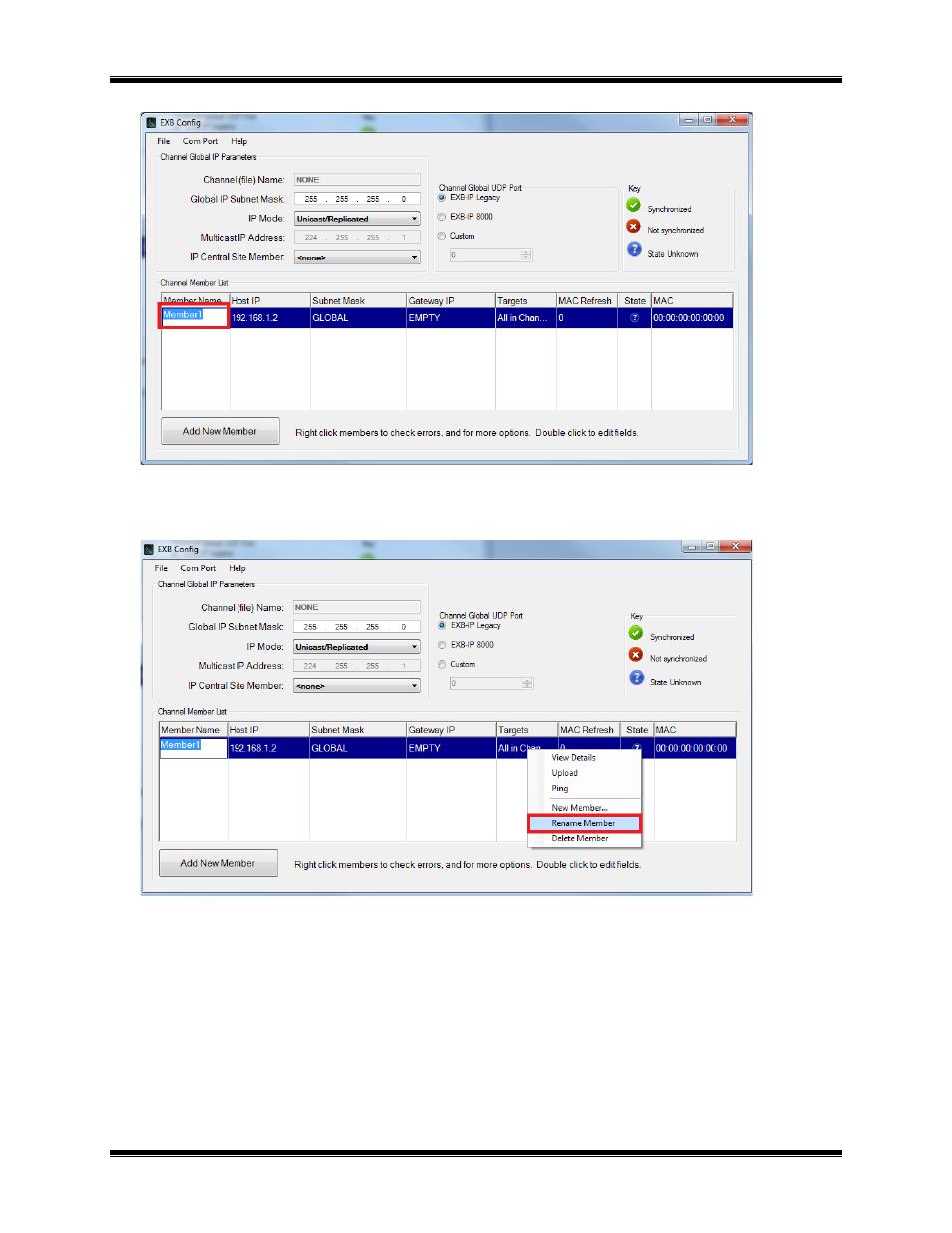The height and width of the screenshot is (1233, 952).
Task: Click Channel (file) Name field in lower window
Action: pyautogui.click(x=357, y=607)
